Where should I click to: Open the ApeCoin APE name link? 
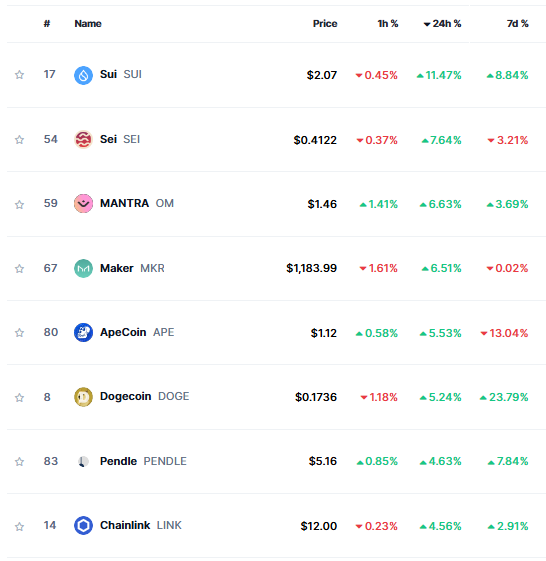(137, 332)
